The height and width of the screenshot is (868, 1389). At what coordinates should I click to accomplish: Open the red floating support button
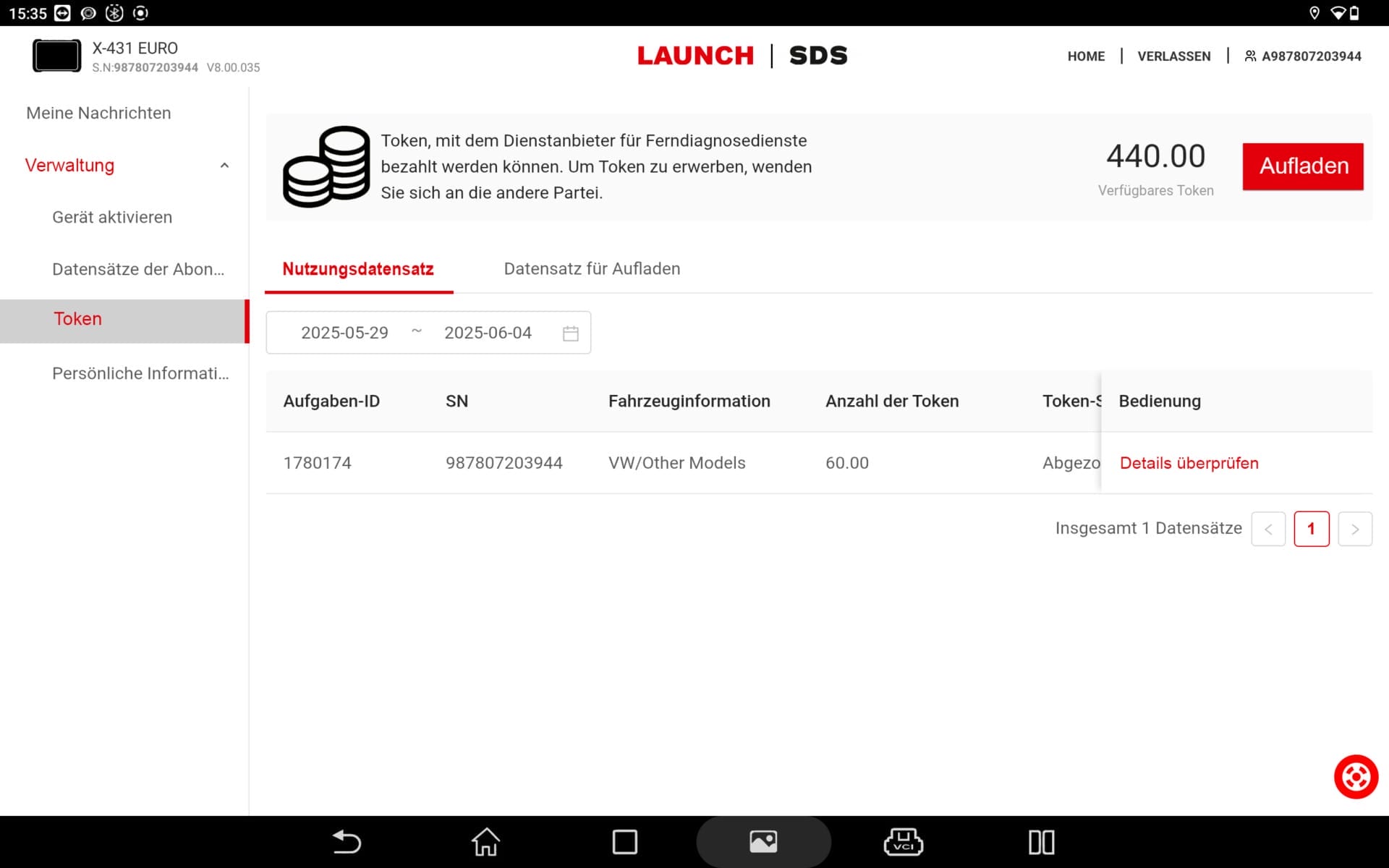point(1356,777)
